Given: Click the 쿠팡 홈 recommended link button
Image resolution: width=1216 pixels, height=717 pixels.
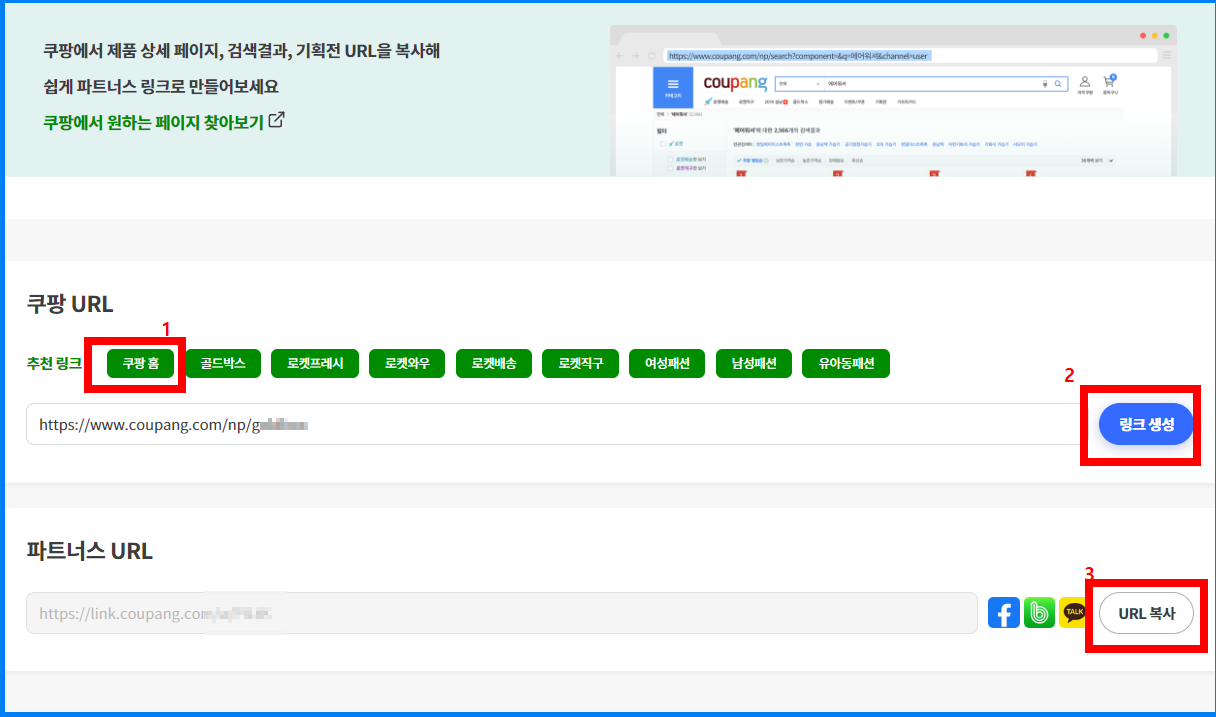Looking at the screenshot, I should pos(141,364).
